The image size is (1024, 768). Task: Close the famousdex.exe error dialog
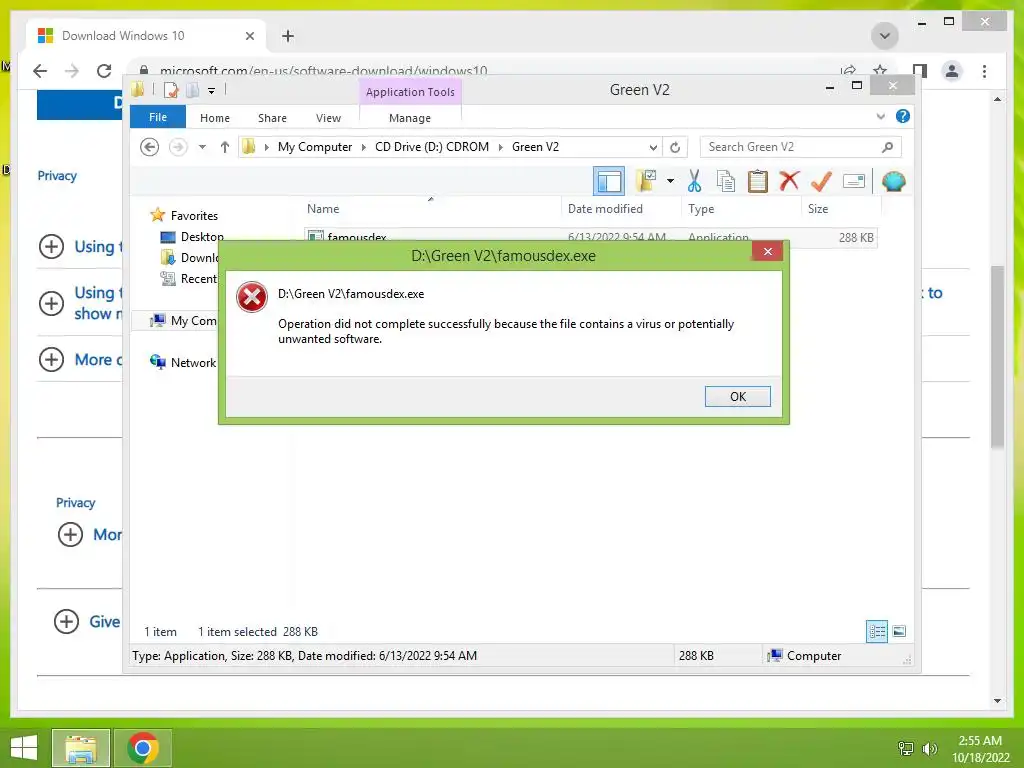[x=767, y=251]
